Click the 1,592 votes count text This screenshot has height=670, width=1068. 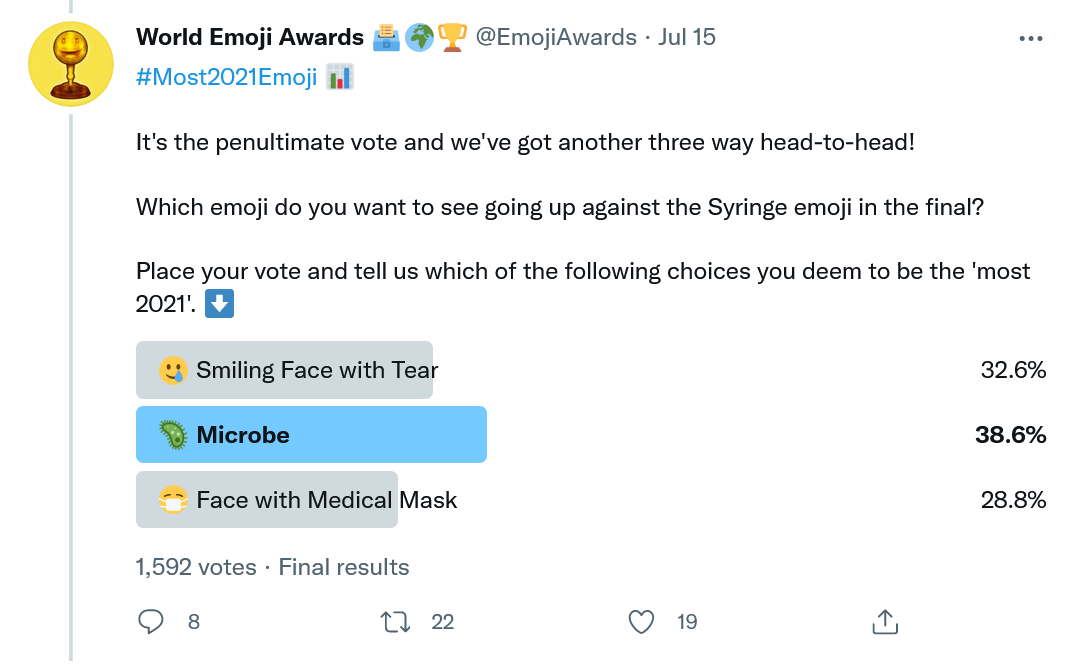click(x=195, y=567)
